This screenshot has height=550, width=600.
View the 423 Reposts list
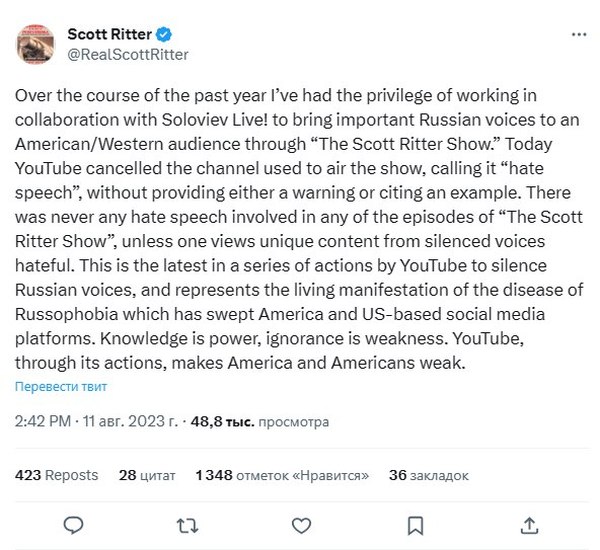coord(57,475)
